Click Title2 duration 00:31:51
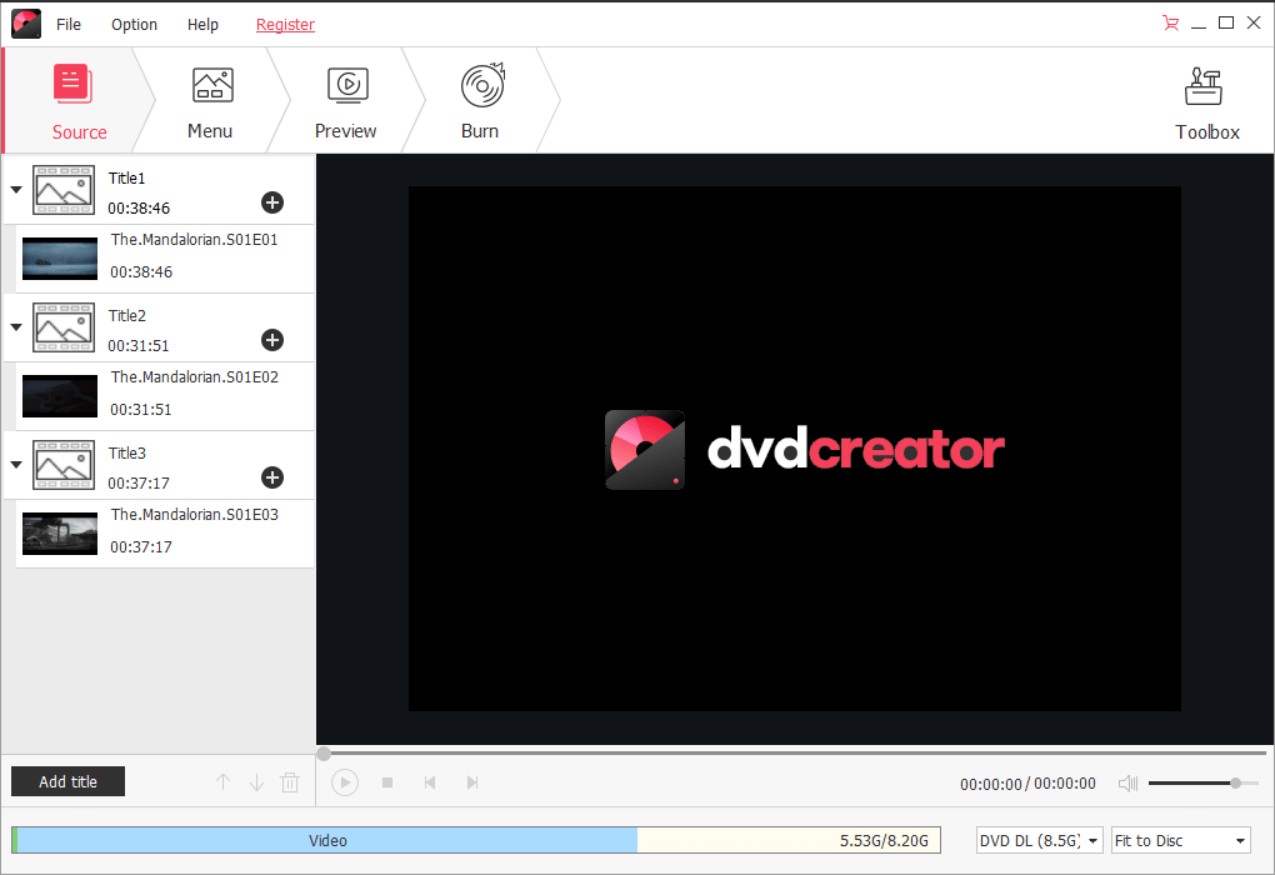This screenshot has height=875, width=1275. click(x=139, y=346)
